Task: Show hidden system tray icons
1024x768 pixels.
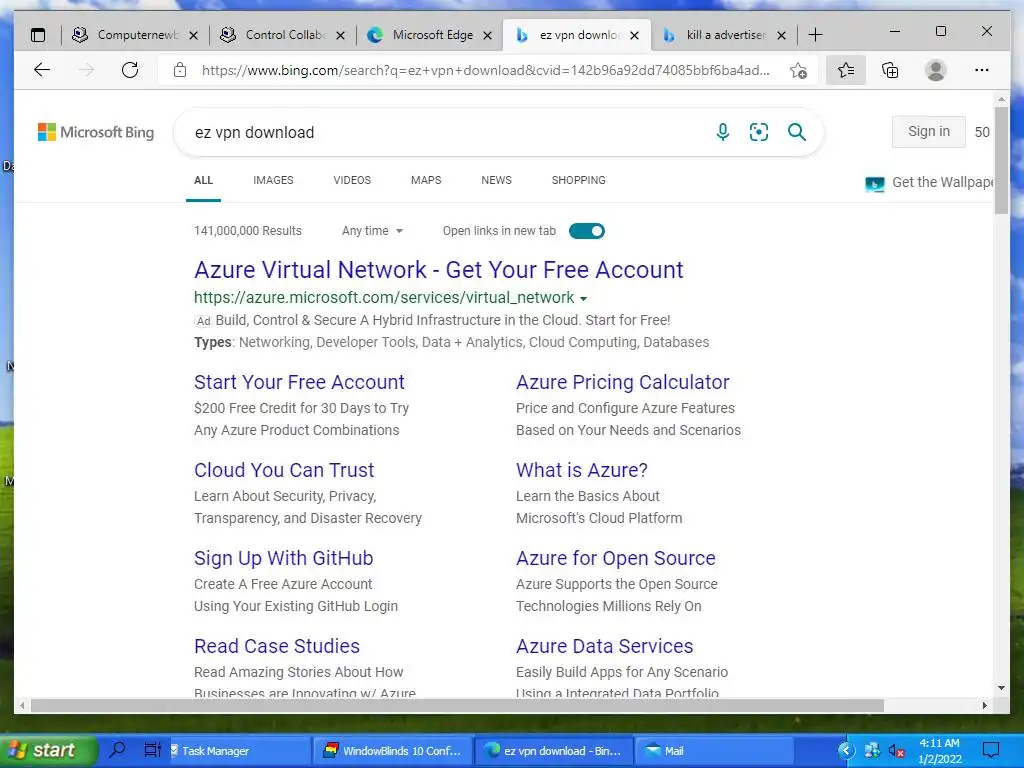Action: pos(846,751)
